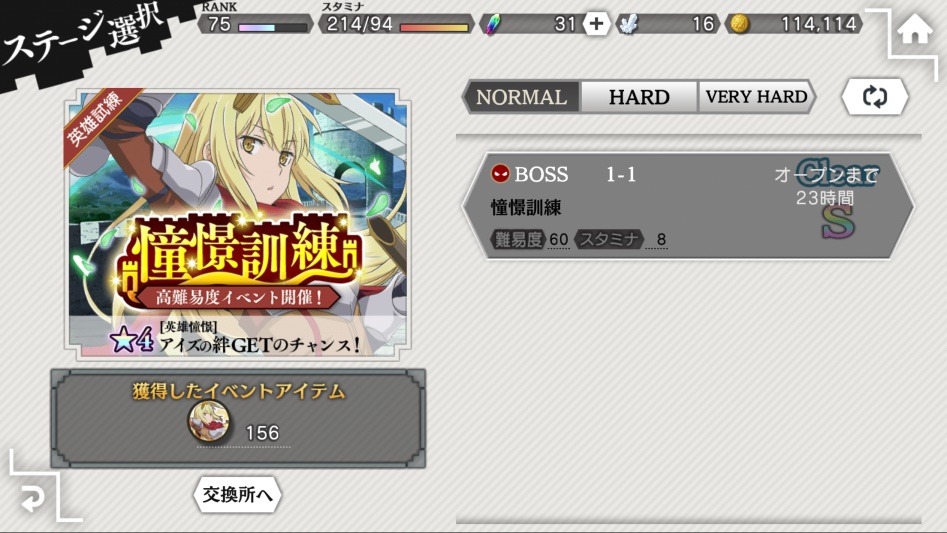
Task: Switch to VERY HARD difficulty
Action: tap(756, 97)
